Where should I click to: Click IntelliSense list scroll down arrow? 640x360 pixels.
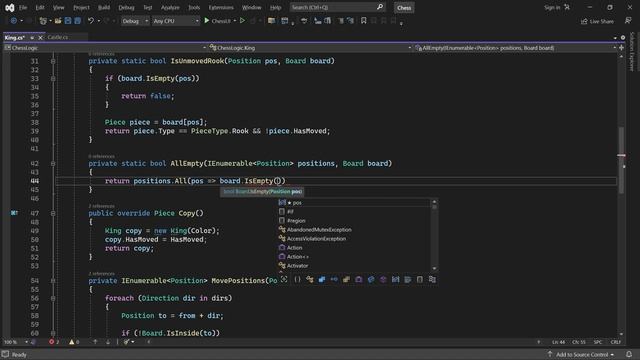pyautogui.click(x=434, y=268)
